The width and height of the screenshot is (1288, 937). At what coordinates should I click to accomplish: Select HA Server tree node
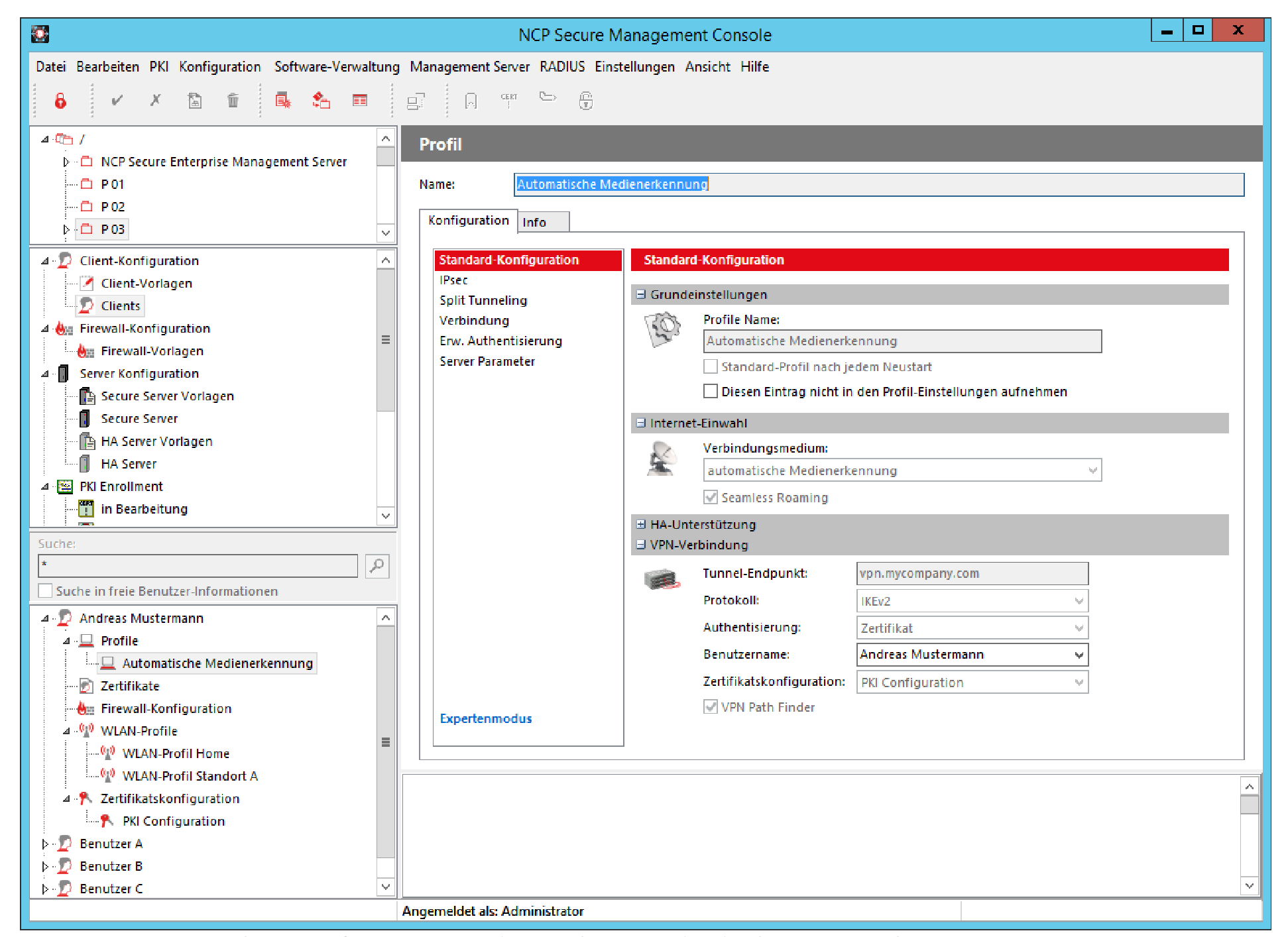[129, 464]
